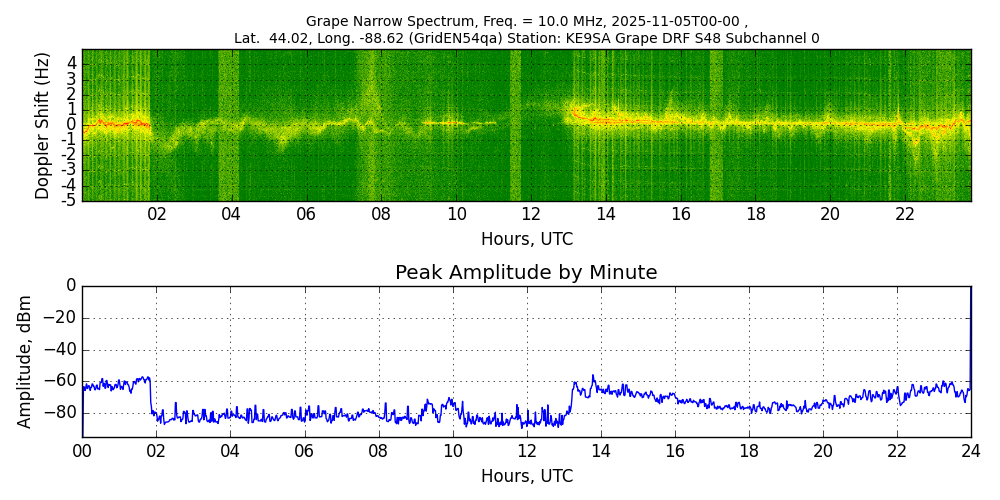This screenshot has height=500, width=1000.
Task: Click the '22' hour tick below the spectrogram
Action: click(905, 215)
